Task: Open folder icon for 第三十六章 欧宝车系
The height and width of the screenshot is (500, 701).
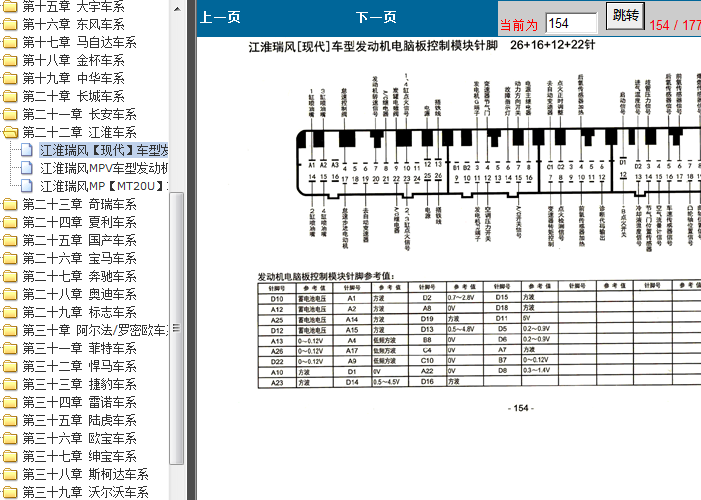Action: [10, 438]
